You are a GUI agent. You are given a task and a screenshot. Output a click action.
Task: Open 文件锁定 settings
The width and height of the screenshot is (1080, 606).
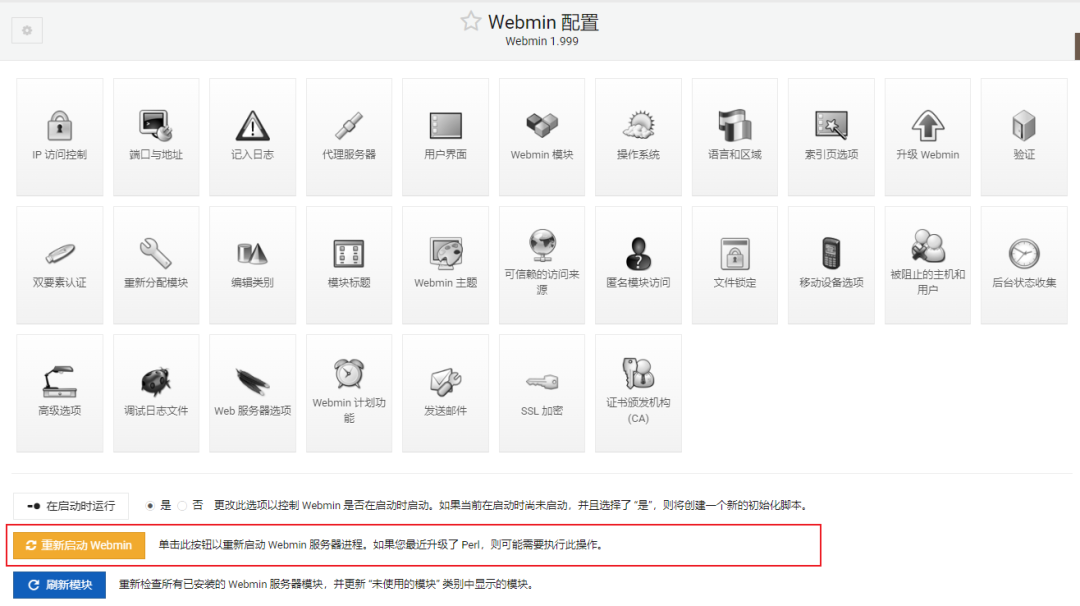735,265
